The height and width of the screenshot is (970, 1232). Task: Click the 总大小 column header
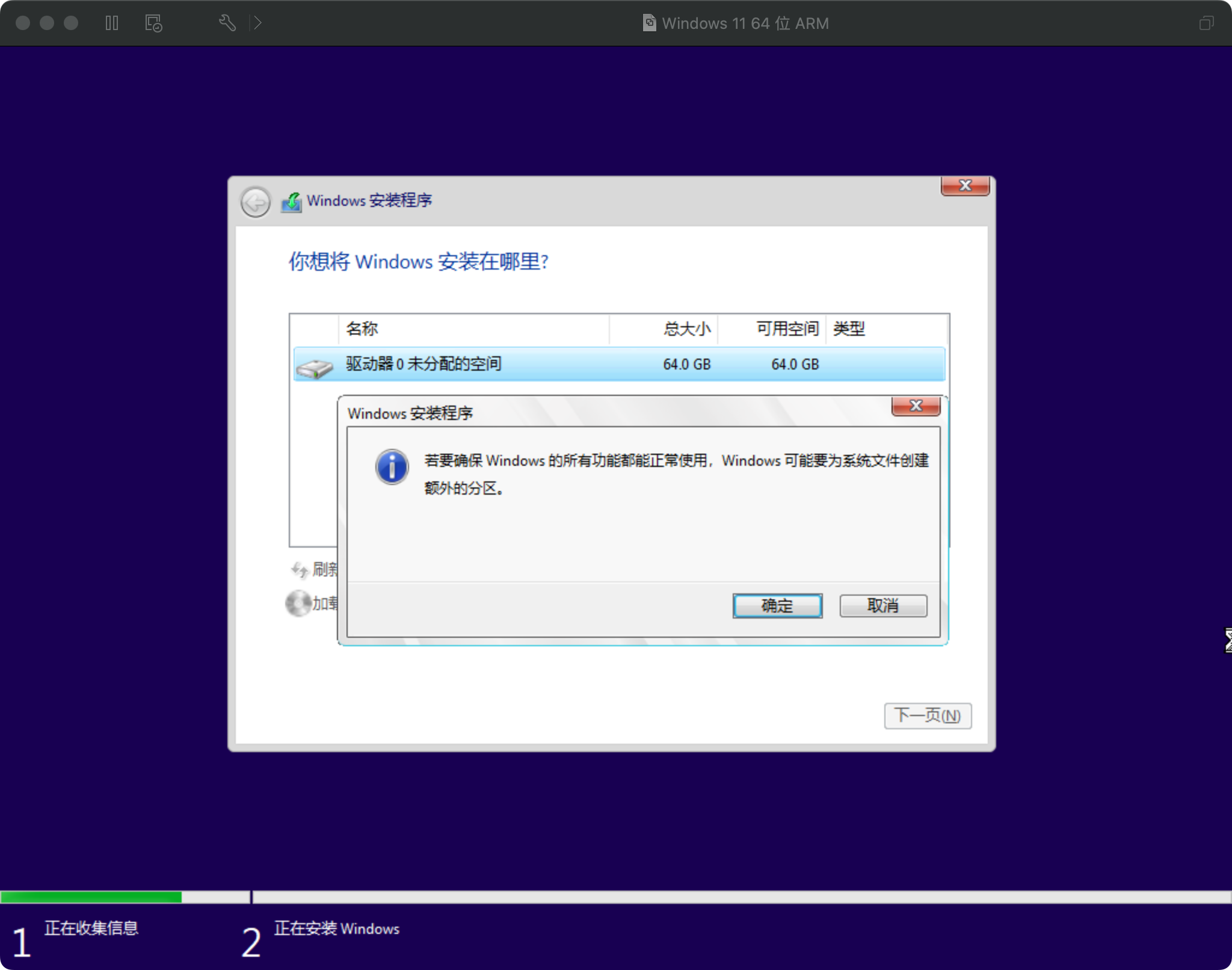[x=664, y=329]
